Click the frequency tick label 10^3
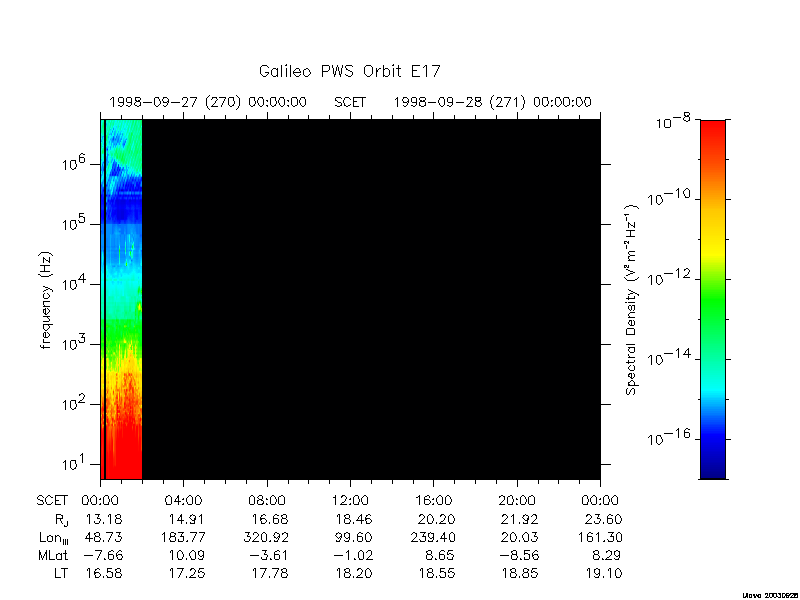The width and height of the screenshot is (800, 600). (74, 343)
